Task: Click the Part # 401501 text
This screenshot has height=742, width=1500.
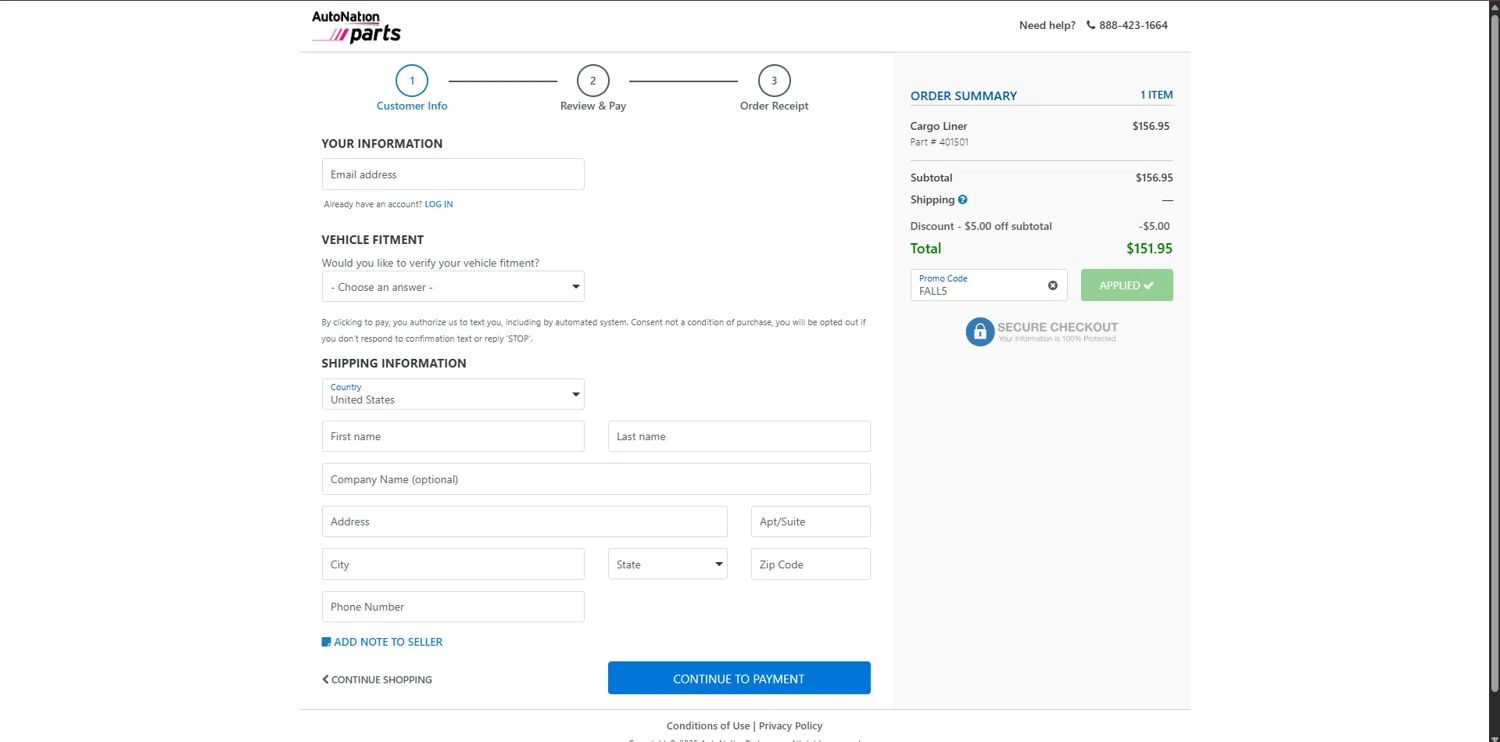Action: [939, 142]
